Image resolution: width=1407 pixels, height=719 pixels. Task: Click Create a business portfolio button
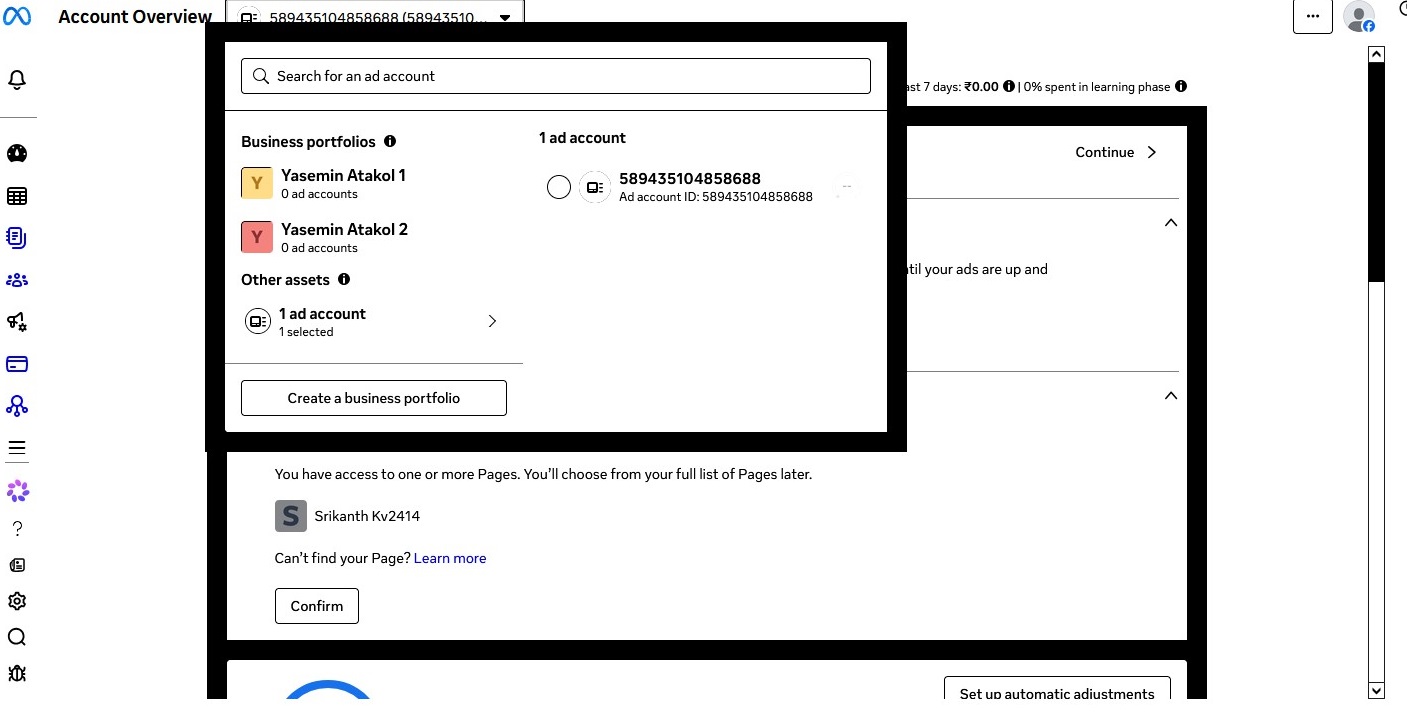(374, 398)
